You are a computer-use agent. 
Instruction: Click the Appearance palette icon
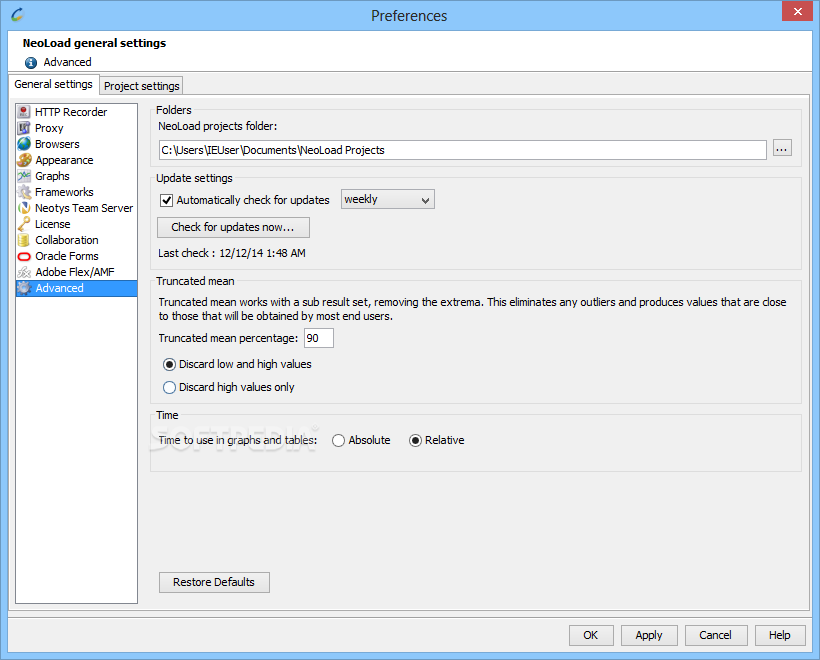click(x=24, y=160)
